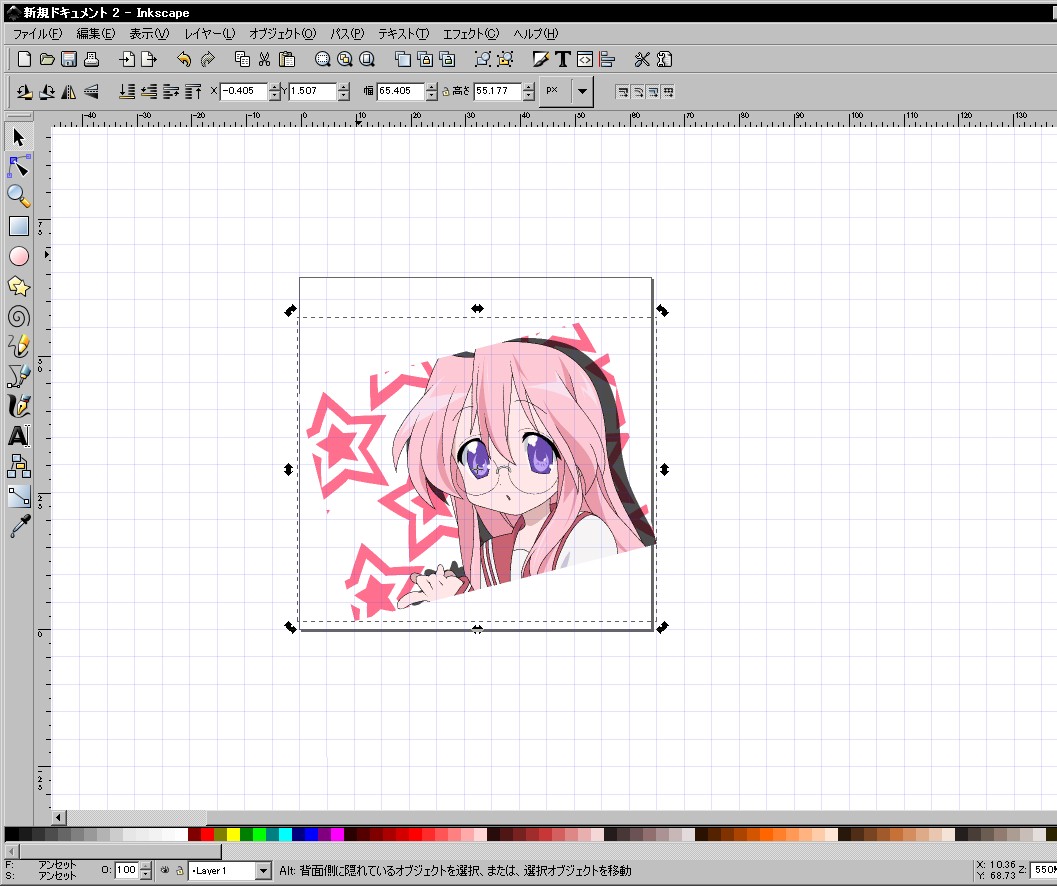Open the XML editor icon
The height and width of the screenshot is (886, 1057).
[585, 59]
